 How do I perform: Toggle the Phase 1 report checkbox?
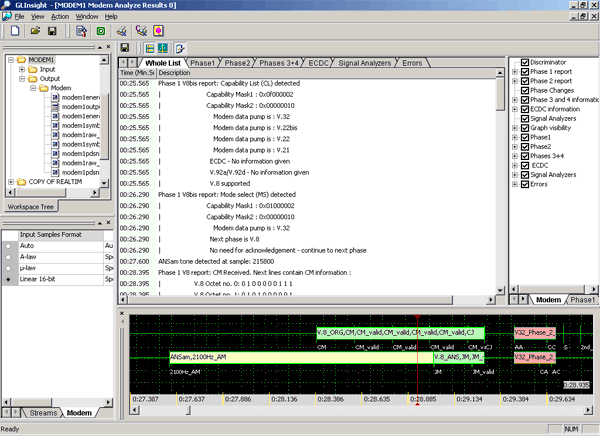[x=525, y=72]
